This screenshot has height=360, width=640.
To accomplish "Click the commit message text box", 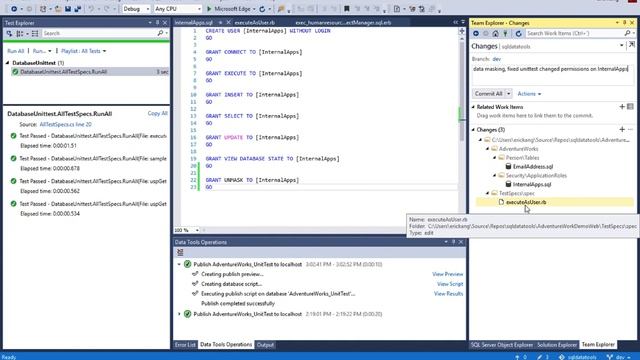I will point(552,75).
